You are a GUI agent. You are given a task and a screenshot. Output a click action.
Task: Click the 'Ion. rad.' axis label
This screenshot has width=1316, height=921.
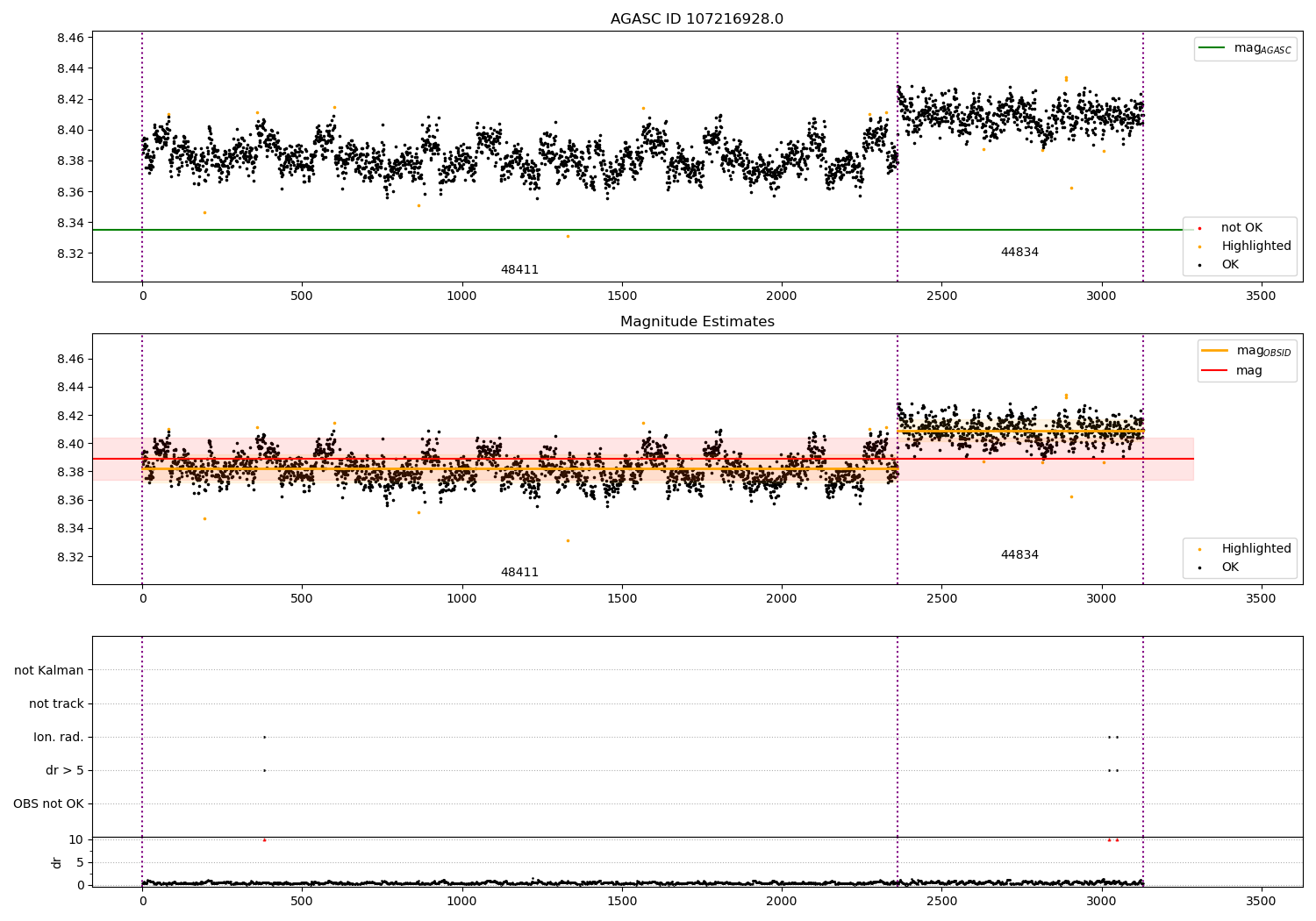point(59,737)
